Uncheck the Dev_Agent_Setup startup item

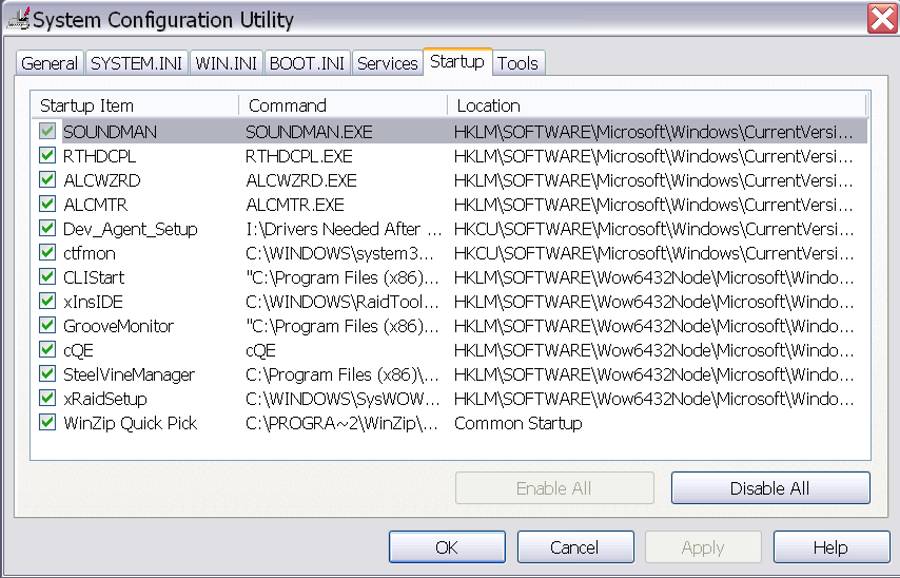(x=47, y=228)
